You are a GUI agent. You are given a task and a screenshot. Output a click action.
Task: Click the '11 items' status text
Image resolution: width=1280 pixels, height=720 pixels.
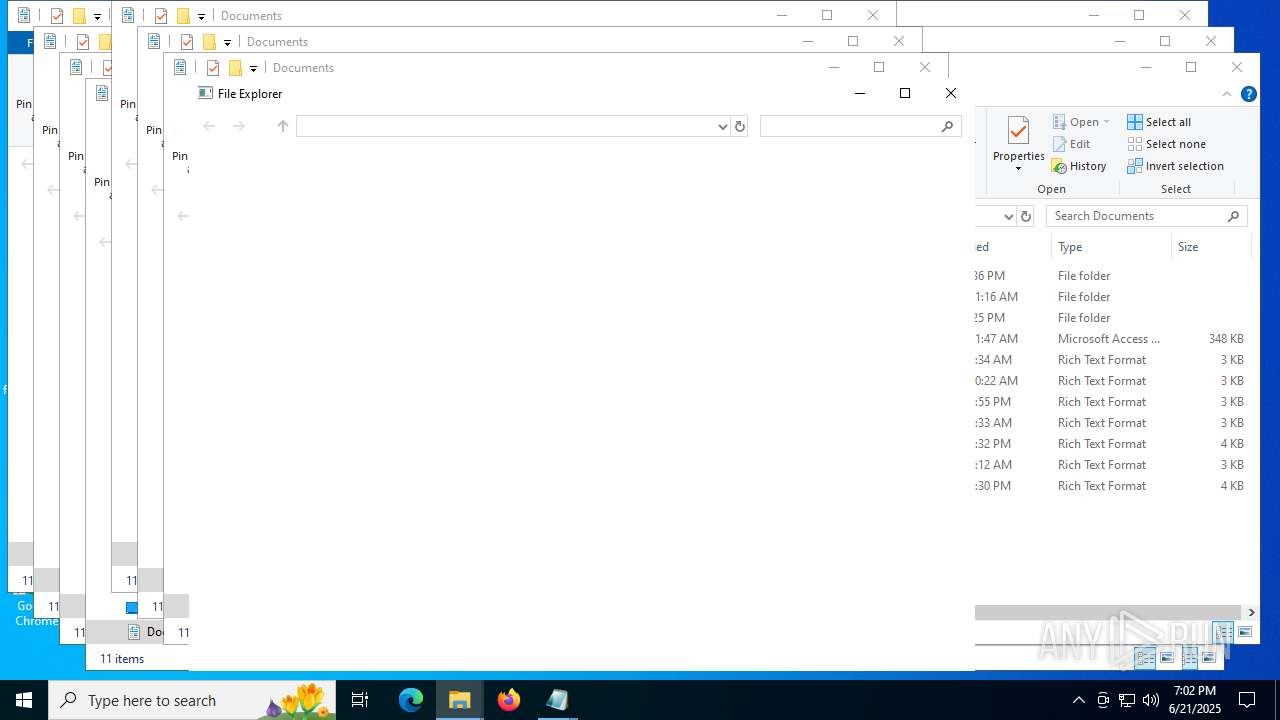(122, 659)
